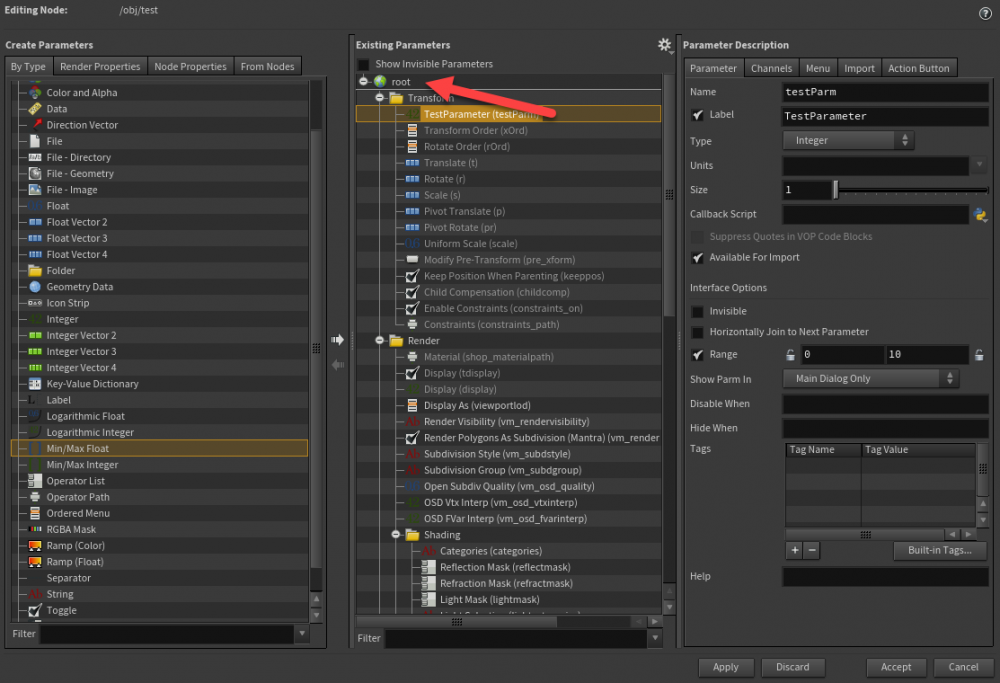
Task: Select the Geometry Data type icon
Action: click(35, 287)
